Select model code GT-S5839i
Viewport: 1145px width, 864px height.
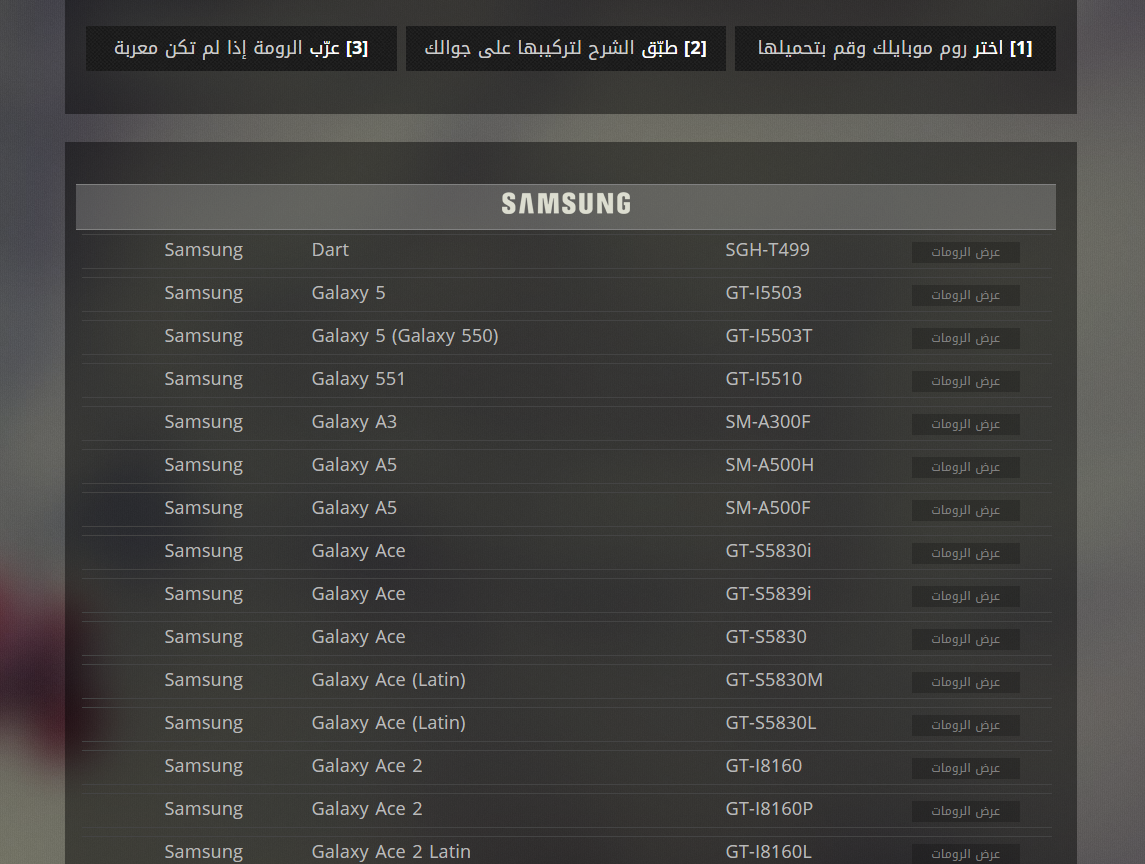768,595
